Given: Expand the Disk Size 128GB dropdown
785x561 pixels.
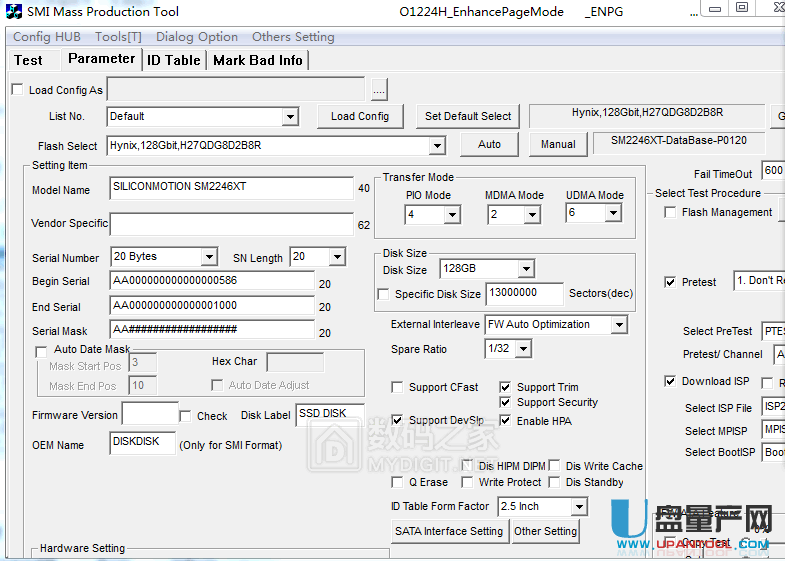Looking at the screenshot, I should (x=525, y=269).
